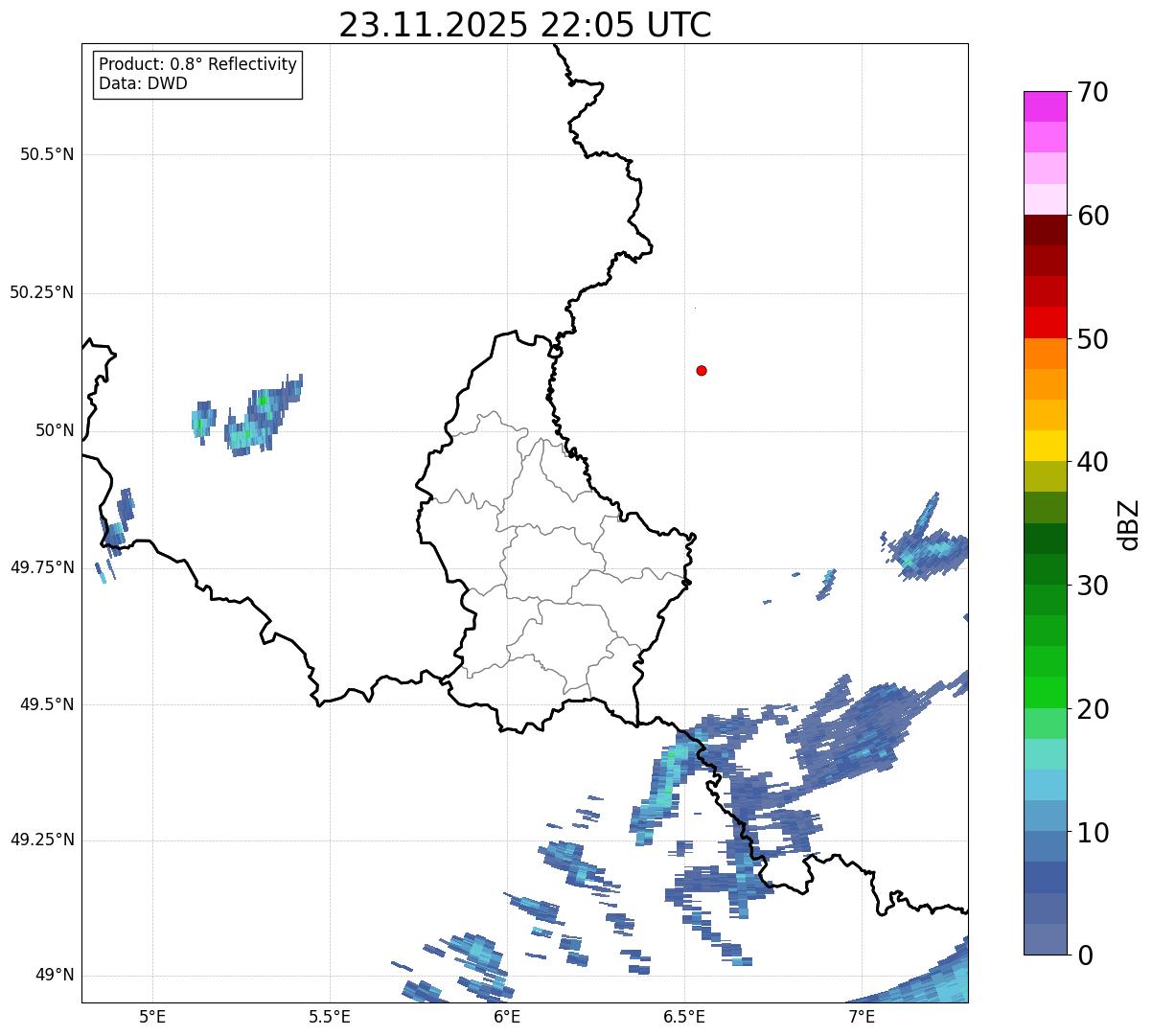Click the 49°N latitude label

tap(54, 976)
